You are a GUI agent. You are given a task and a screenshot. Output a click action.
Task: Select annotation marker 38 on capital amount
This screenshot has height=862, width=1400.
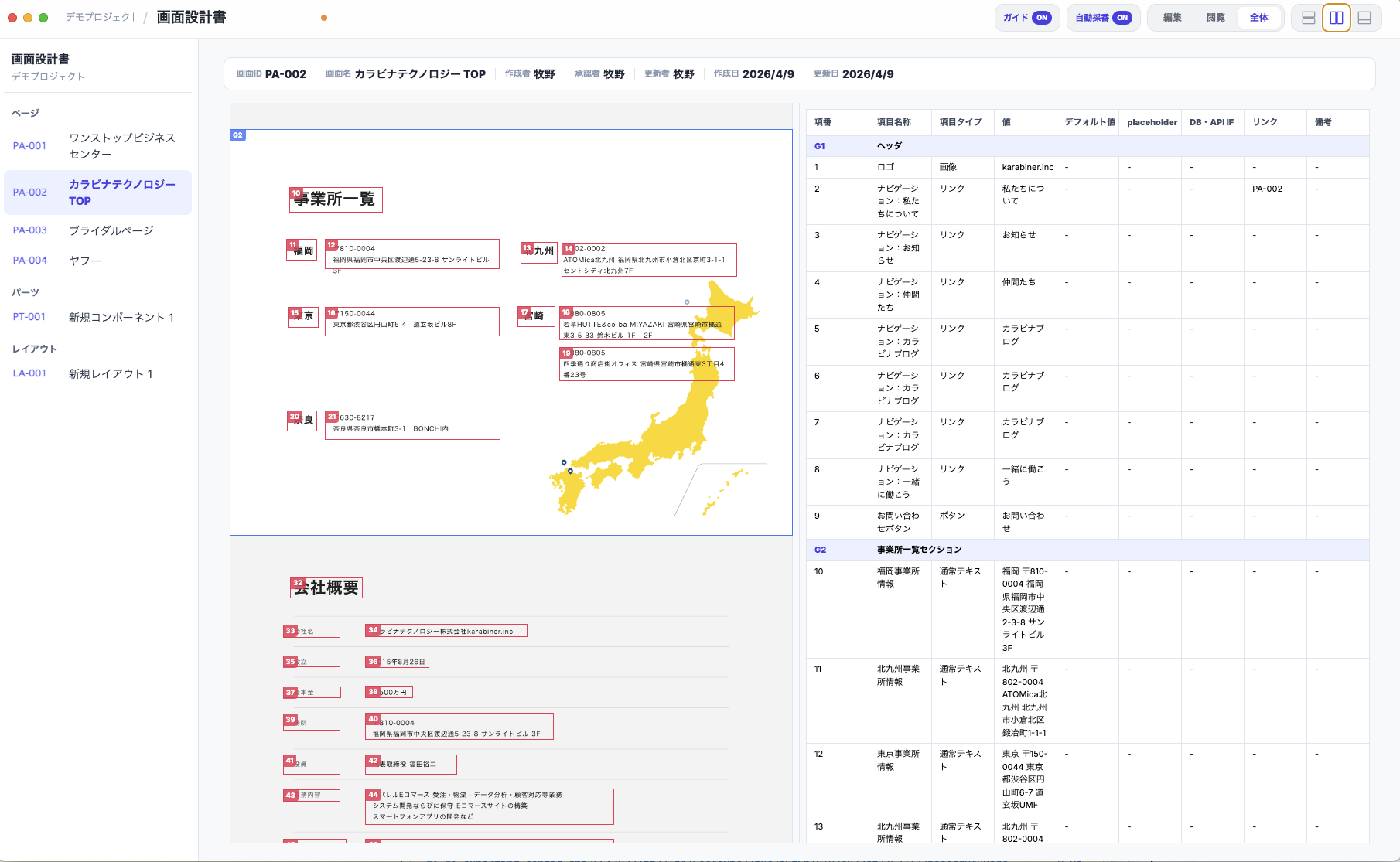(x=373, y=692)
